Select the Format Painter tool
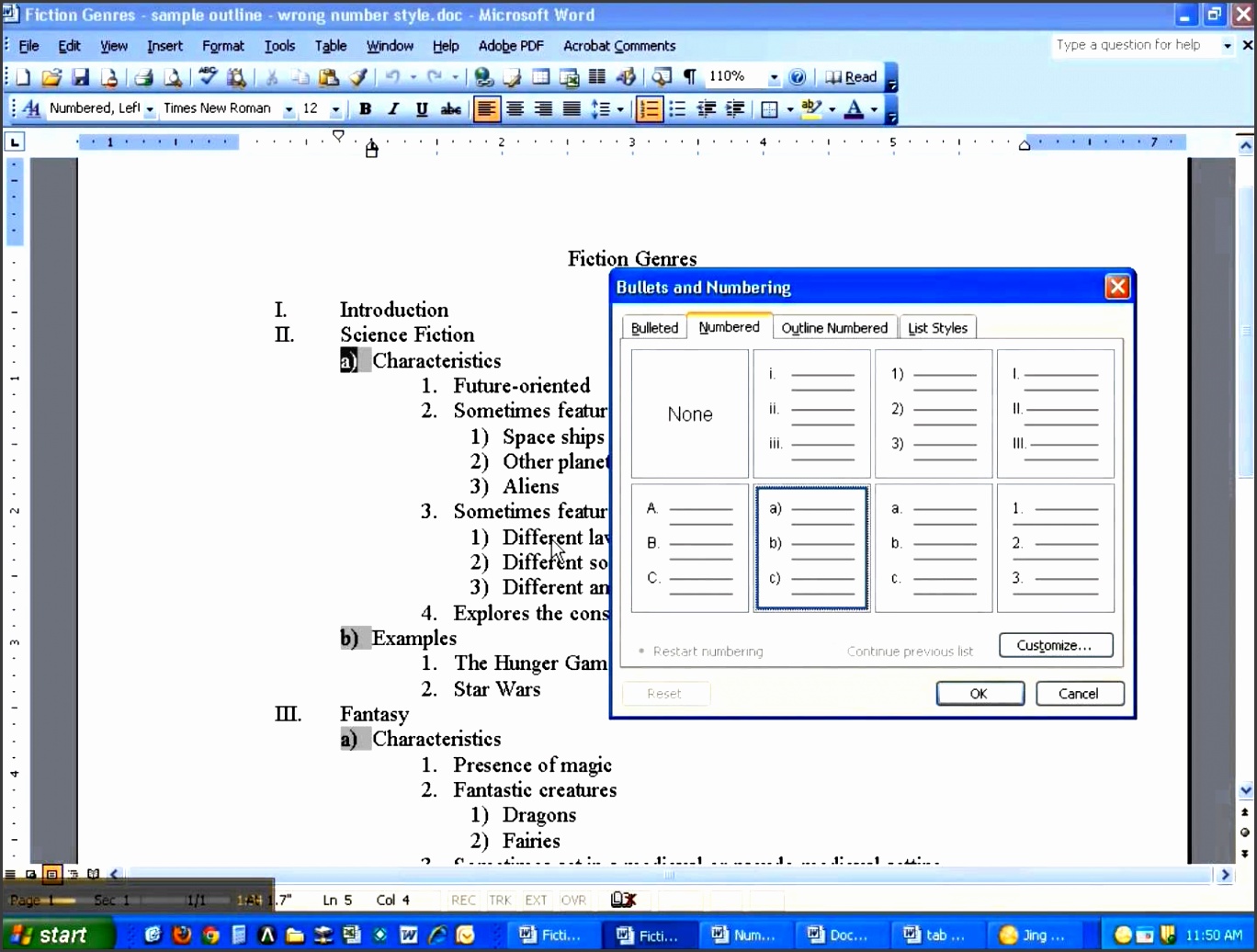The width and height of the screenshot is (1257, 952). (x=357, y=76)
